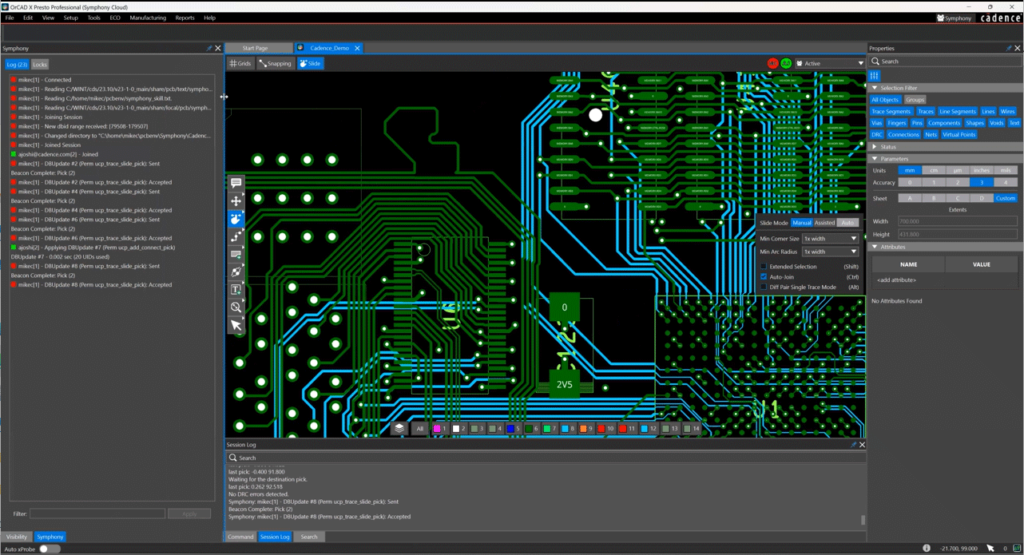Select the Add Connect routing tool
This screenshot has width=1024, height=555.
click(x=236, y=236)
